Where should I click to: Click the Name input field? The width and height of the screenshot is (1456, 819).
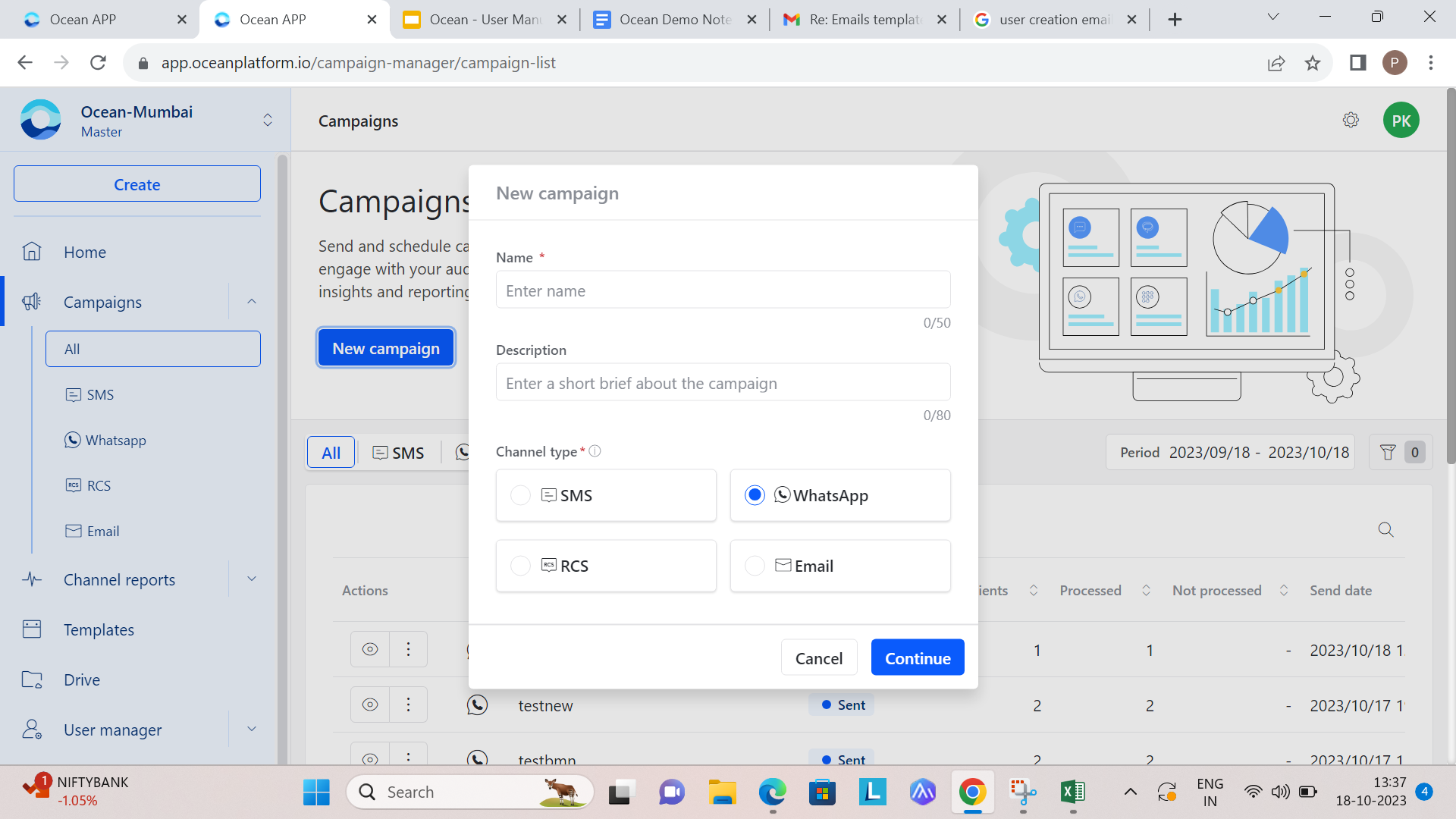[723, 290]
